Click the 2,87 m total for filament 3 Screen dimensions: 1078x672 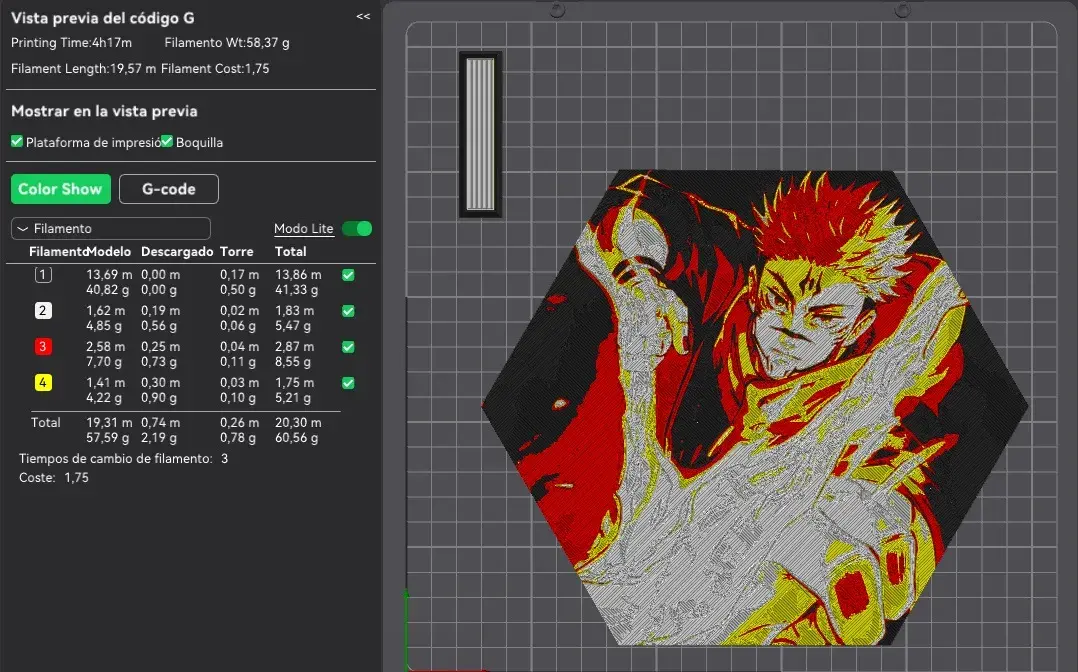[x=294, y=346]
